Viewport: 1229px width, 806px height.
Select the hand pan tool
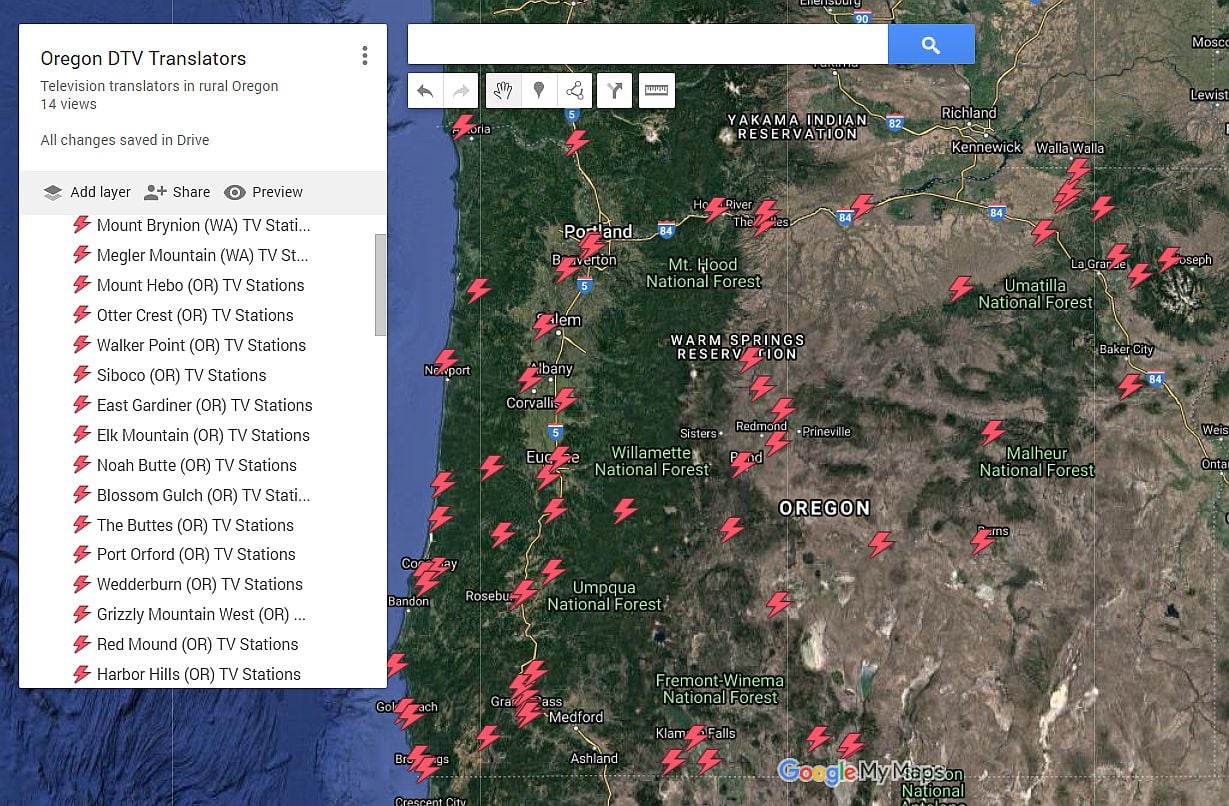point(503,91)
